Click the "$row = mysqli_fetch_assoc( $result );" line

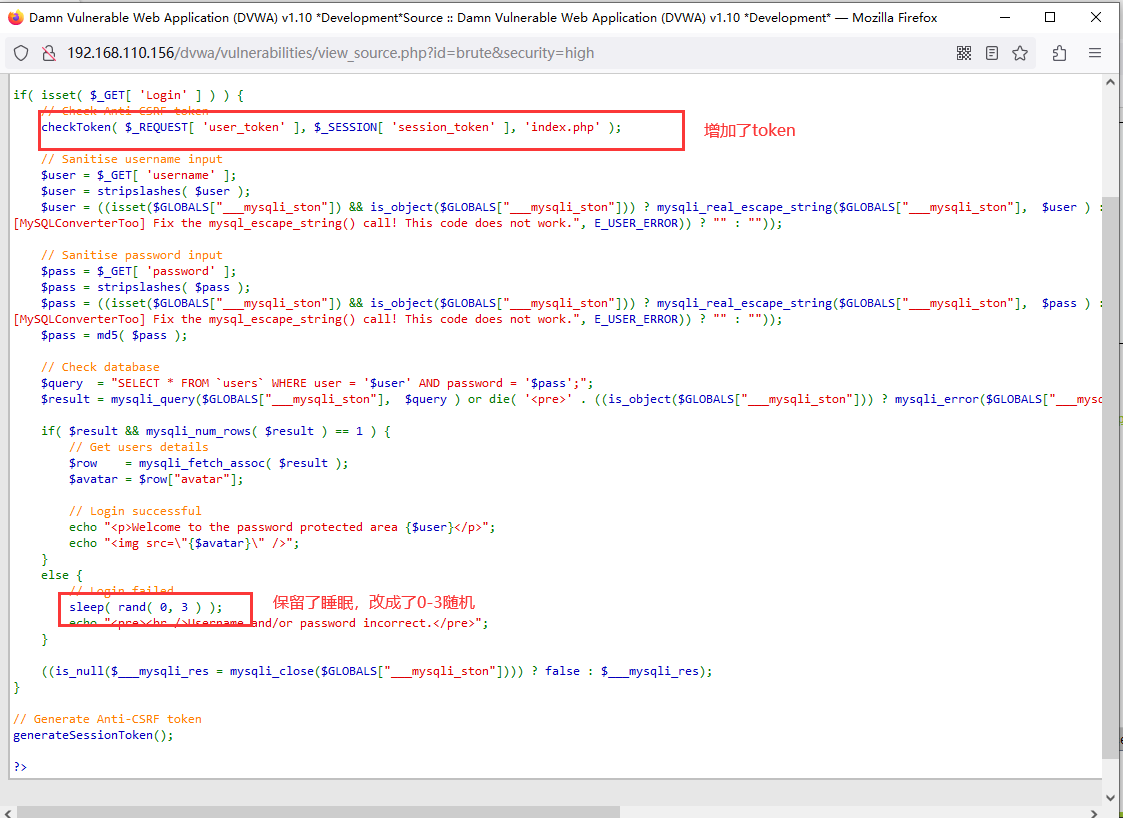[208, 463]
